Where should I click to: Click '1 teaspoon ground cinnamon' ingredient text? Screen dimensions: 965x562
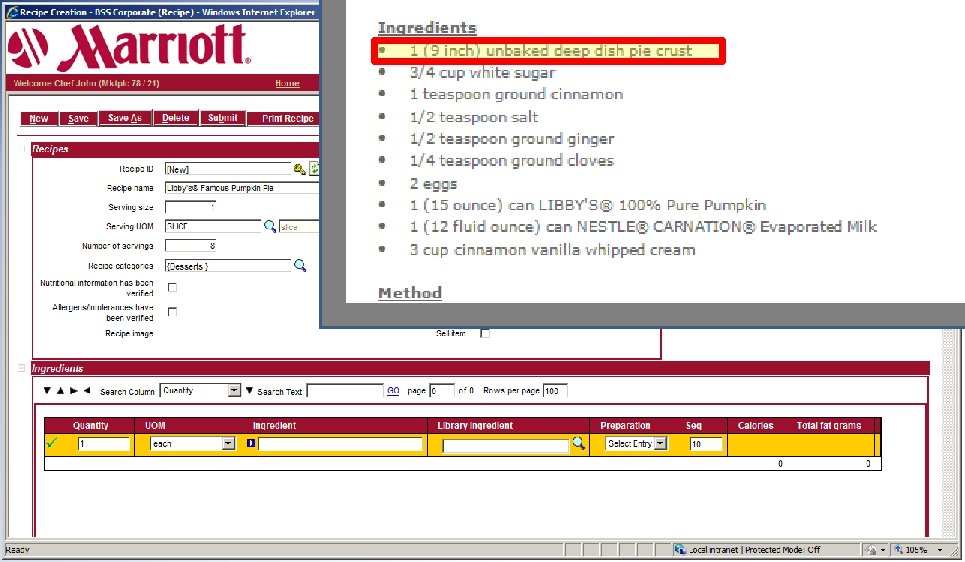pos(516,94)
